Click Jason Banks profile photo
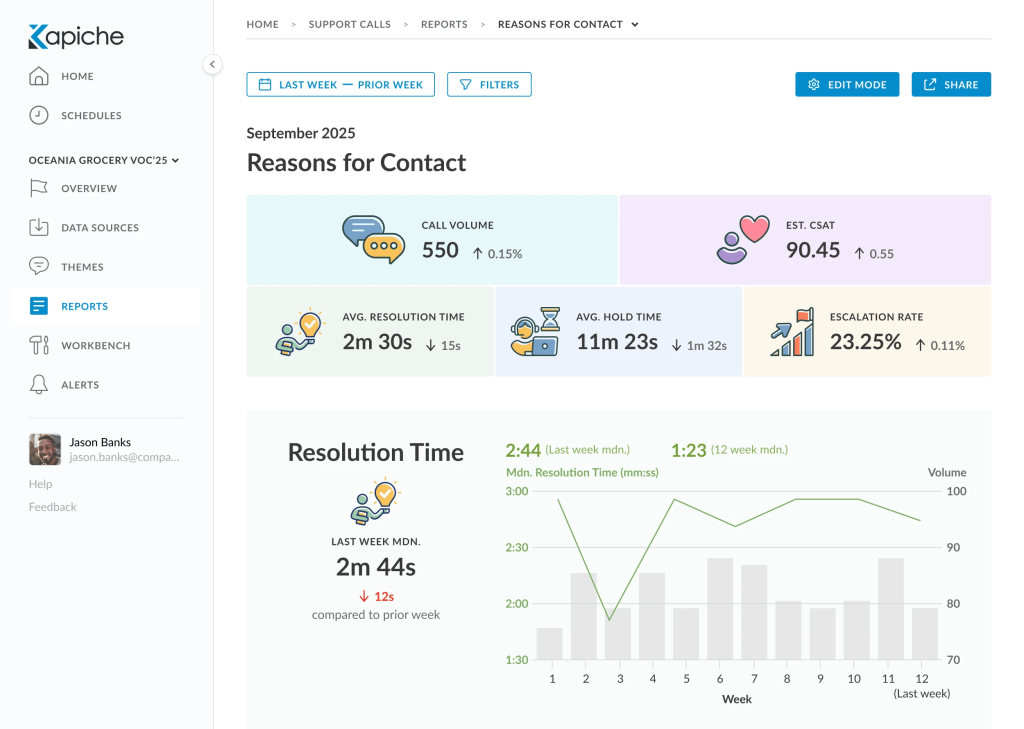Viewport: 1024px width, 729px height. pyautogui.click(x=45, y=449)
